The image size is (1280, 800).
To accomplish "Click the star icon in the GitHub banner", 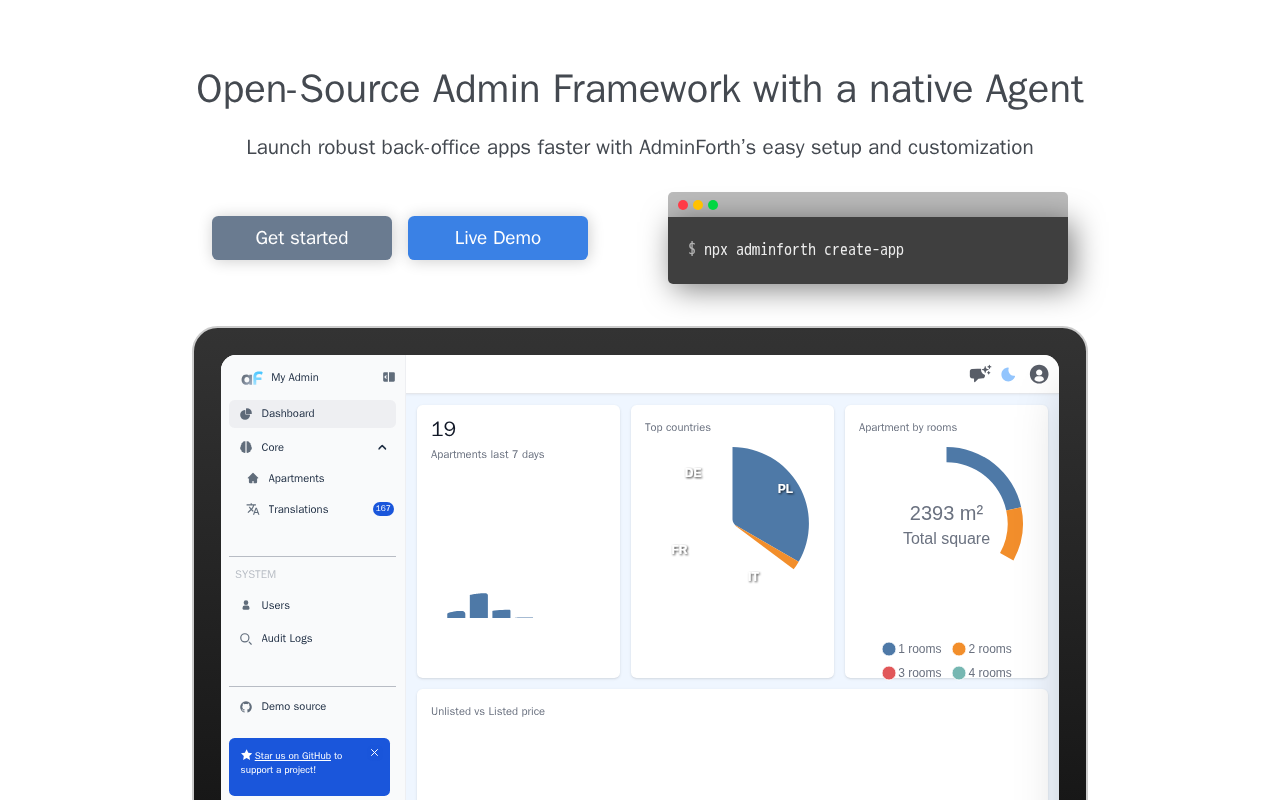I will tap(246, 755).
